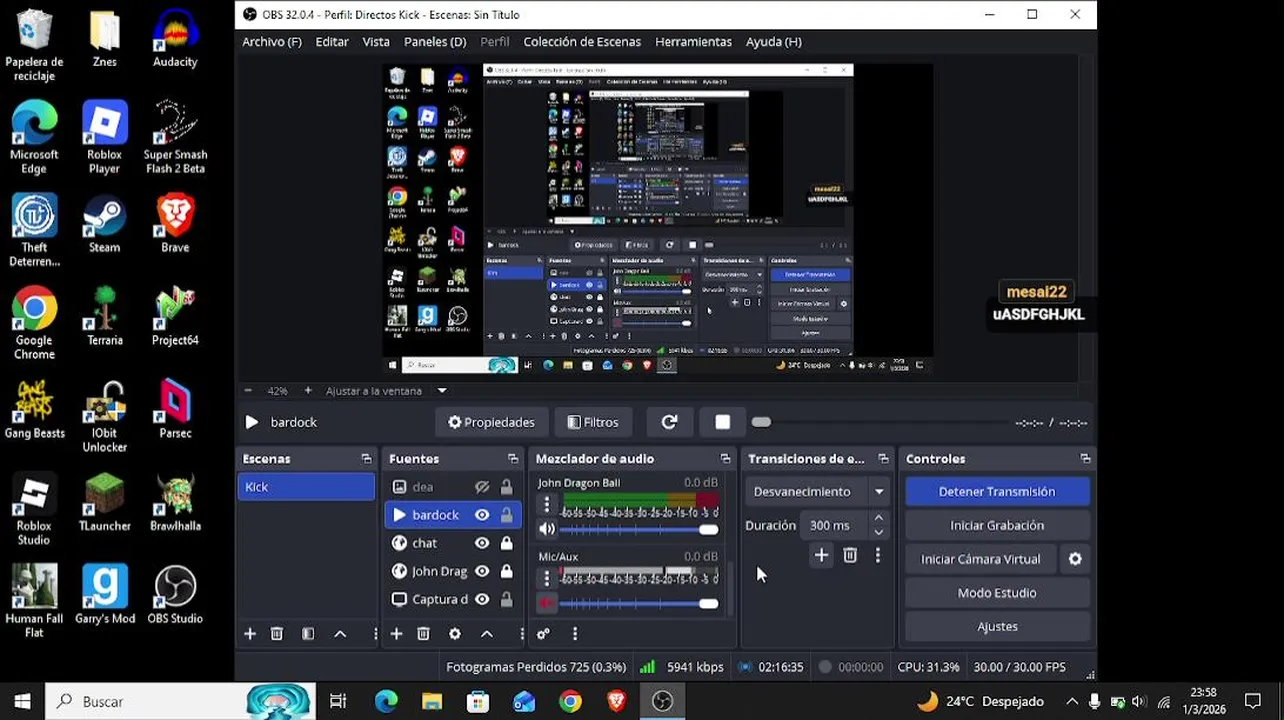
Task: Hide the Captura d source
Action: tap(482, 599)
